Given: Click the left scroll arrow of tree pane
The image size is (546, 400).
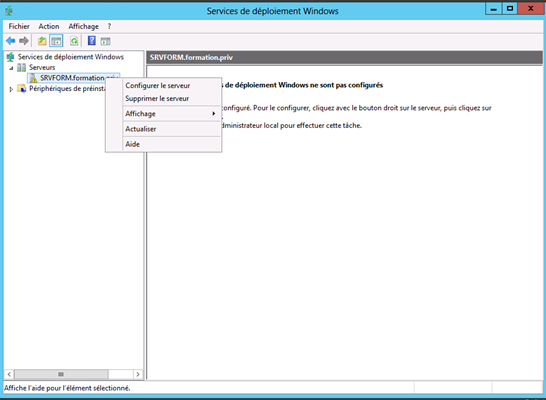Looking at the screenshot, I should pos(9,374).
